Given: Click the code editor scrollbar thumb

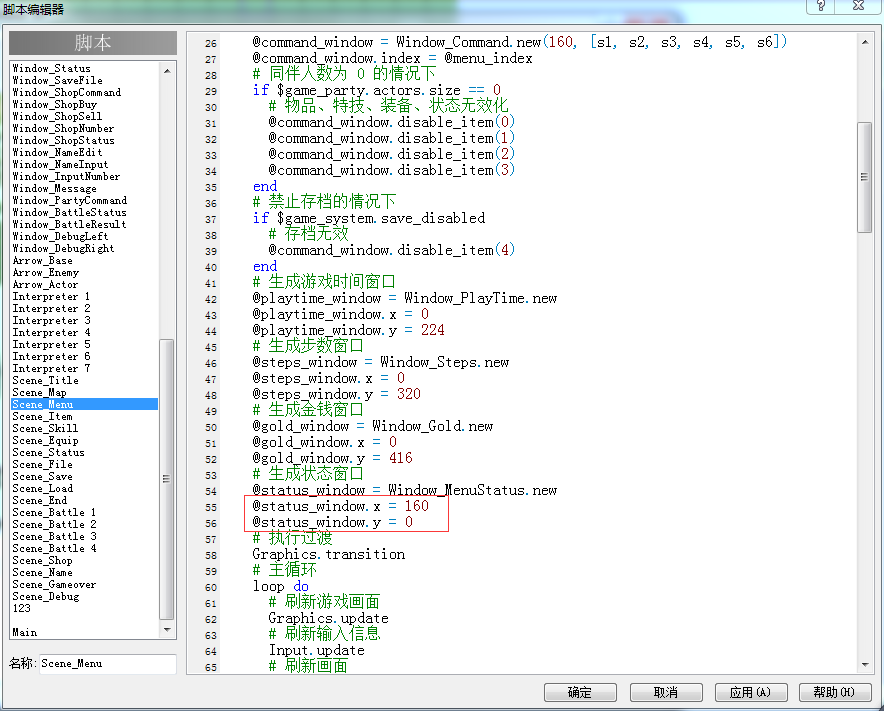Looking at the screenshot, I should click(865, 177).
